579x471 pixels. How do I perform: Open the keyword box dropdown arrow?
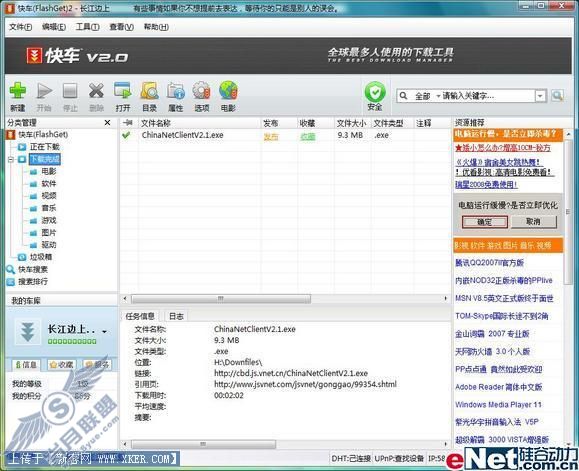coord(540,96)
